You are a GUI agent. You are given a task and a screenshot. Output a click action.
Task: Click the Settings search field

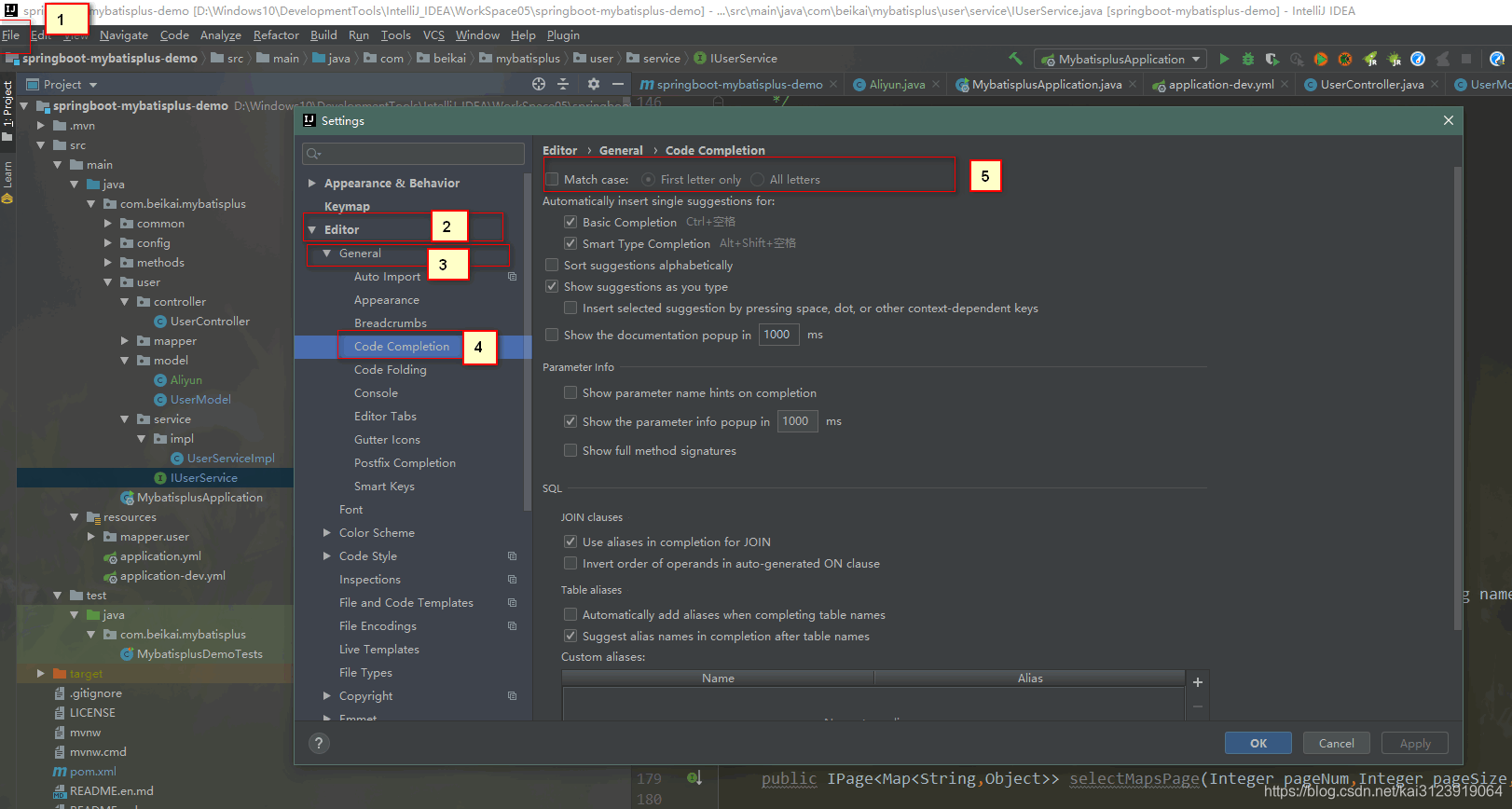point(413,154)
